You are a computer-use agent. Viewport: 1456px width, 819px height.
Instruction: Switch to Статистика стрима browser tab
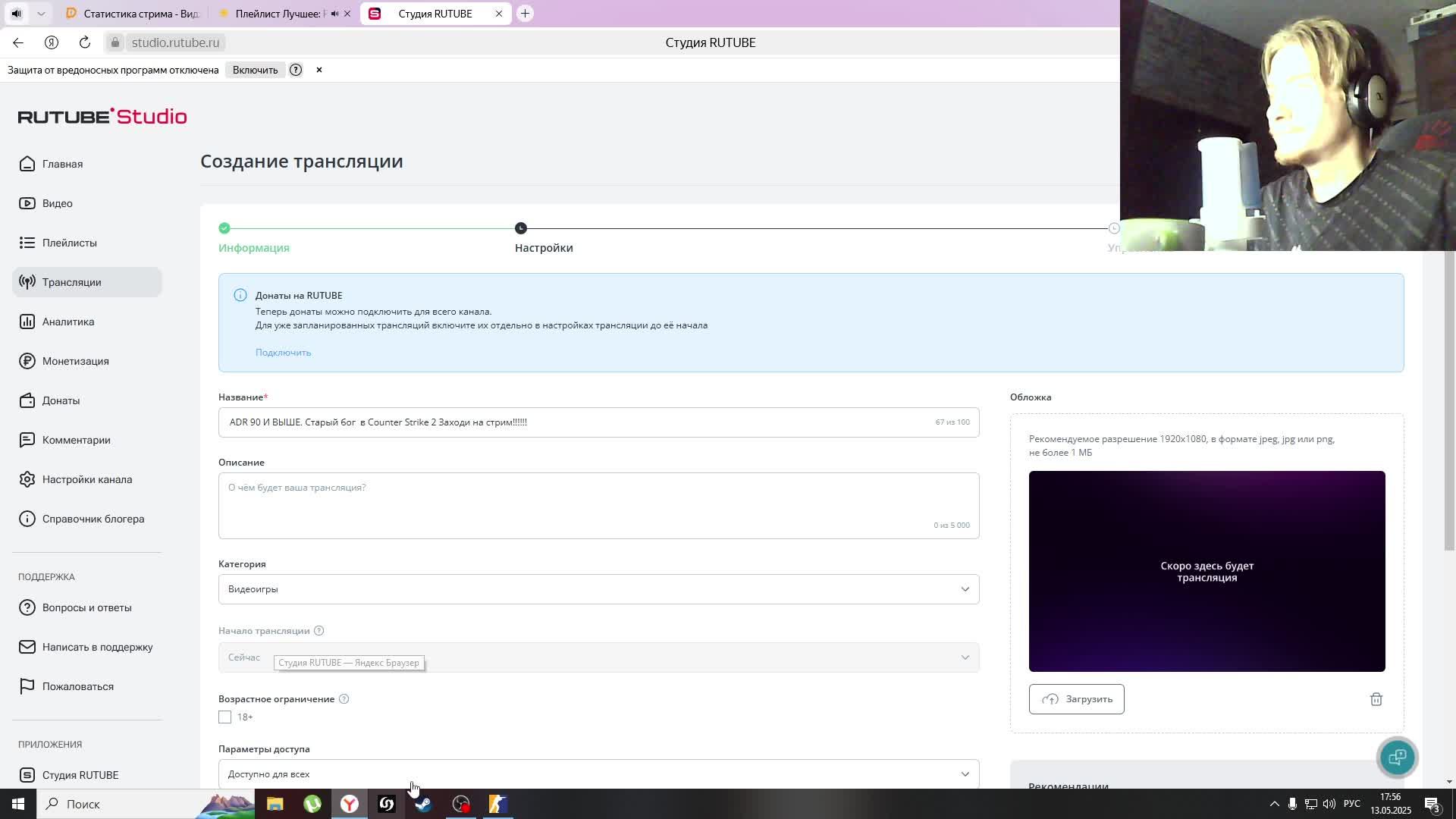tap(133, 14)
